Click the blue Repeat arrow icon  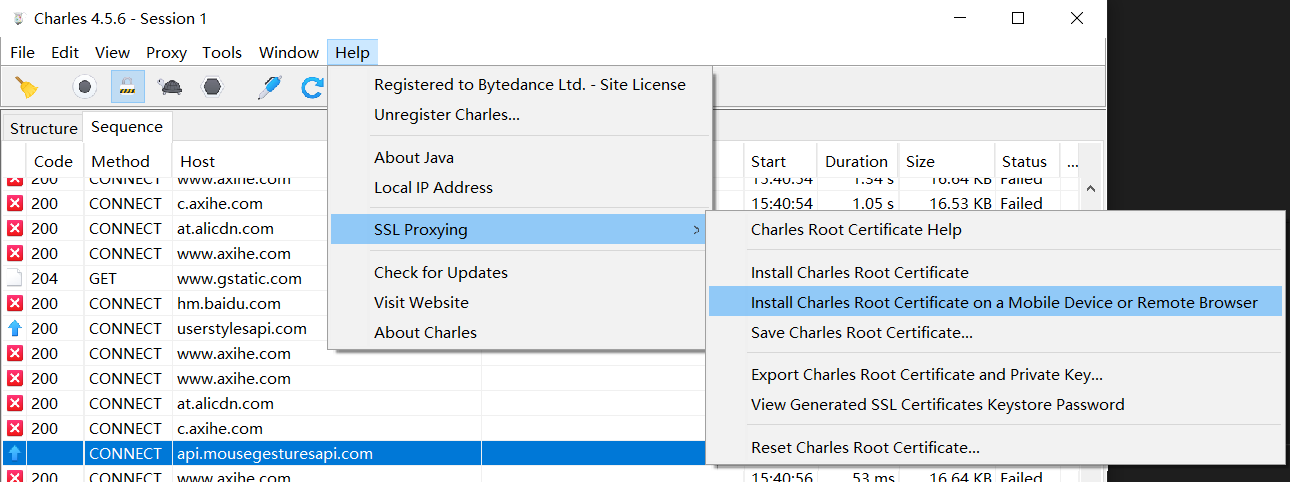tap(312, 87)
